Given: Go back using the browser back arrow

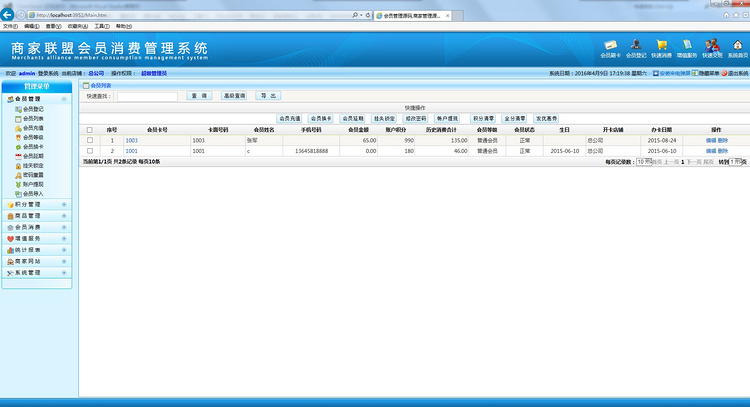Looking at the screenshot, I should pyautogui.click(x=10, y=15).
